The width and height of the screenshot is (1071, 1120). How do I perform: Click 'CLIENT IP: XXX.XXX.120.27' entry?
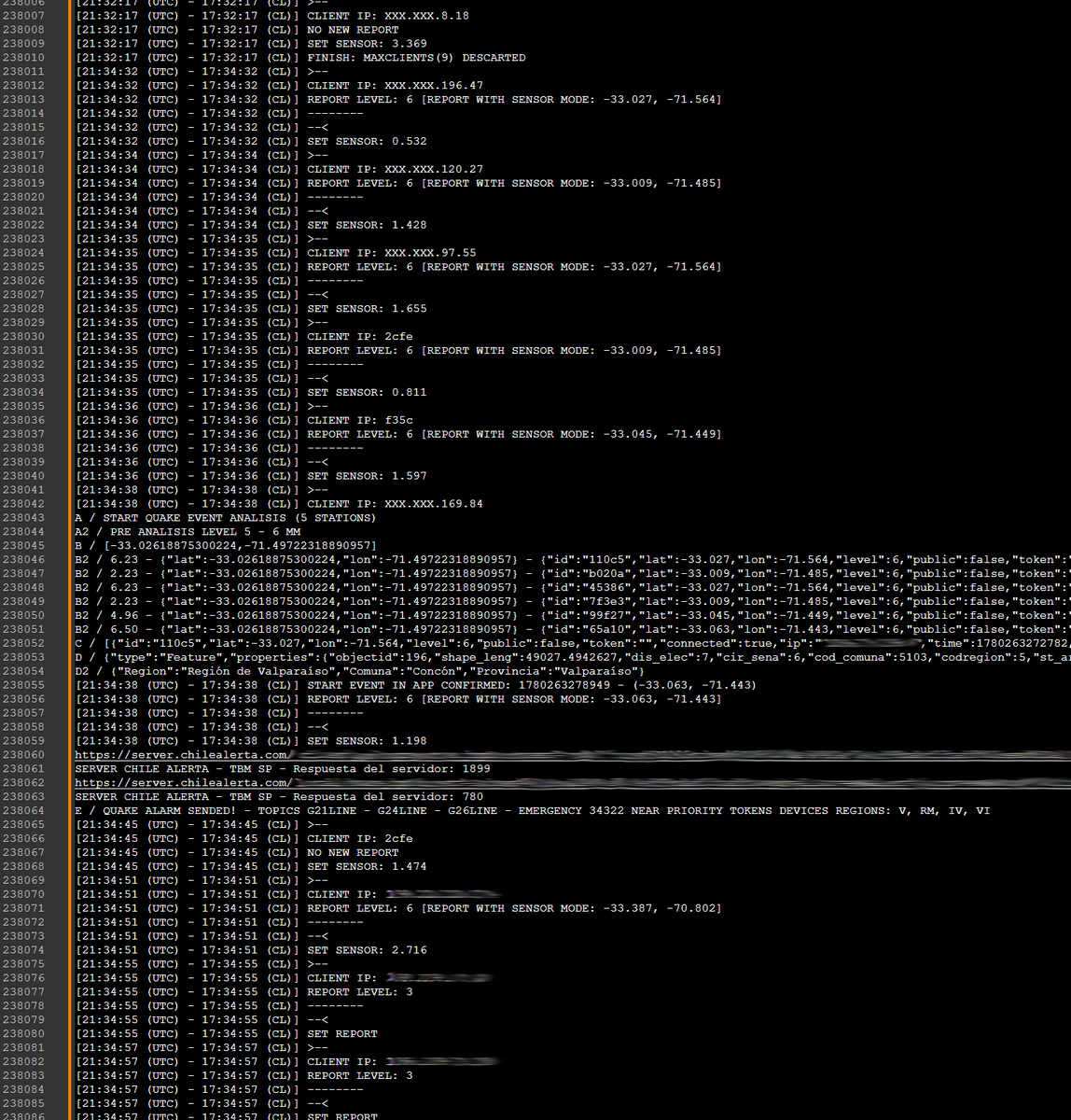tap(396, 170)
